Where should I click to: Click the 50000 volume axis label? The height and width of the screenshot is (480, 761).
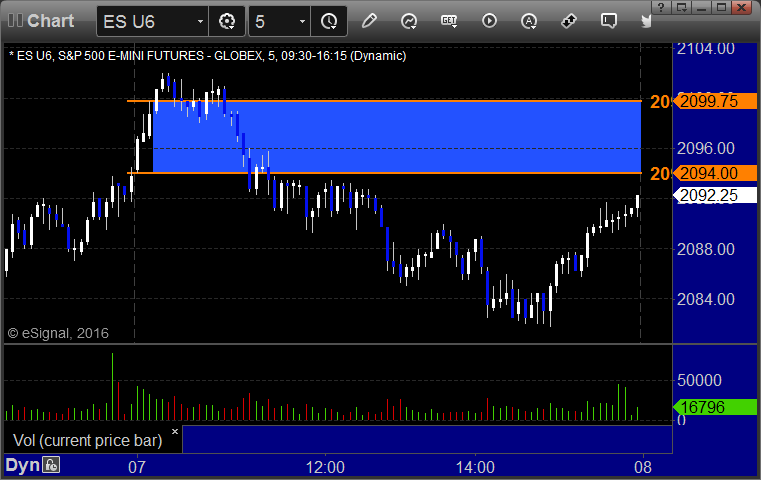click(699, 380)
